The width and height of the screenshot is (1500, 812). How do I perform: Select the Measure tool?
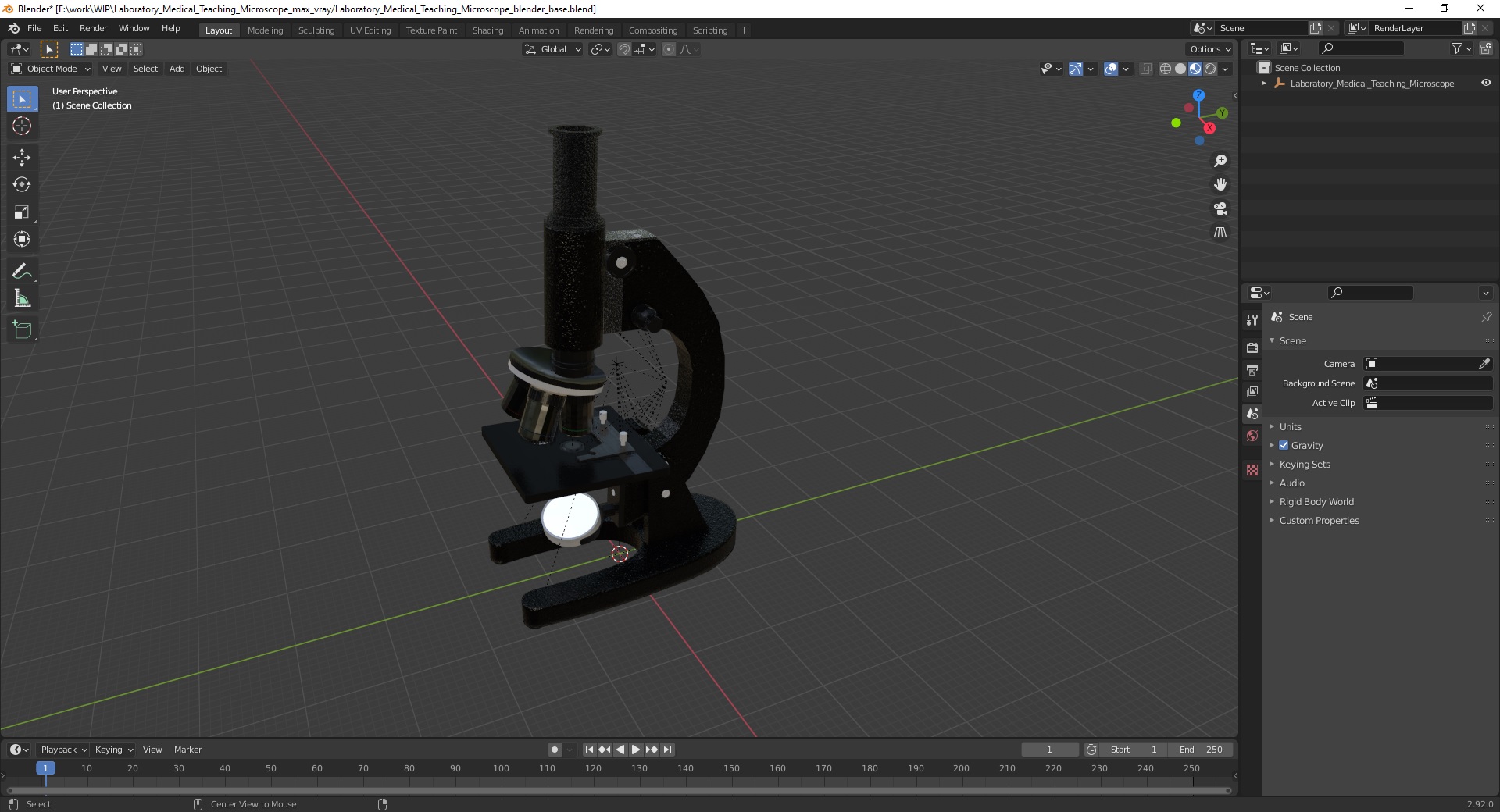point(22,298)
